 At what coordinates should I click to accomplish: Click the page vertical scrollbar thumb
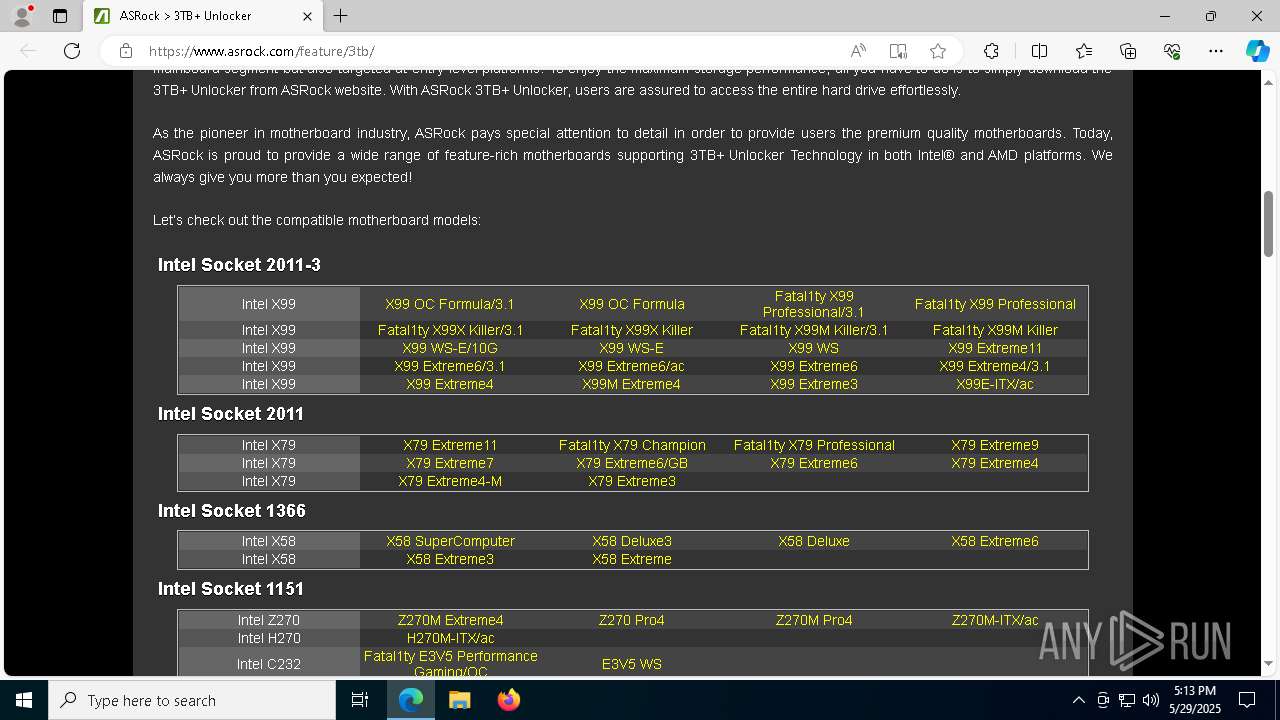(x=1268, y=224)
